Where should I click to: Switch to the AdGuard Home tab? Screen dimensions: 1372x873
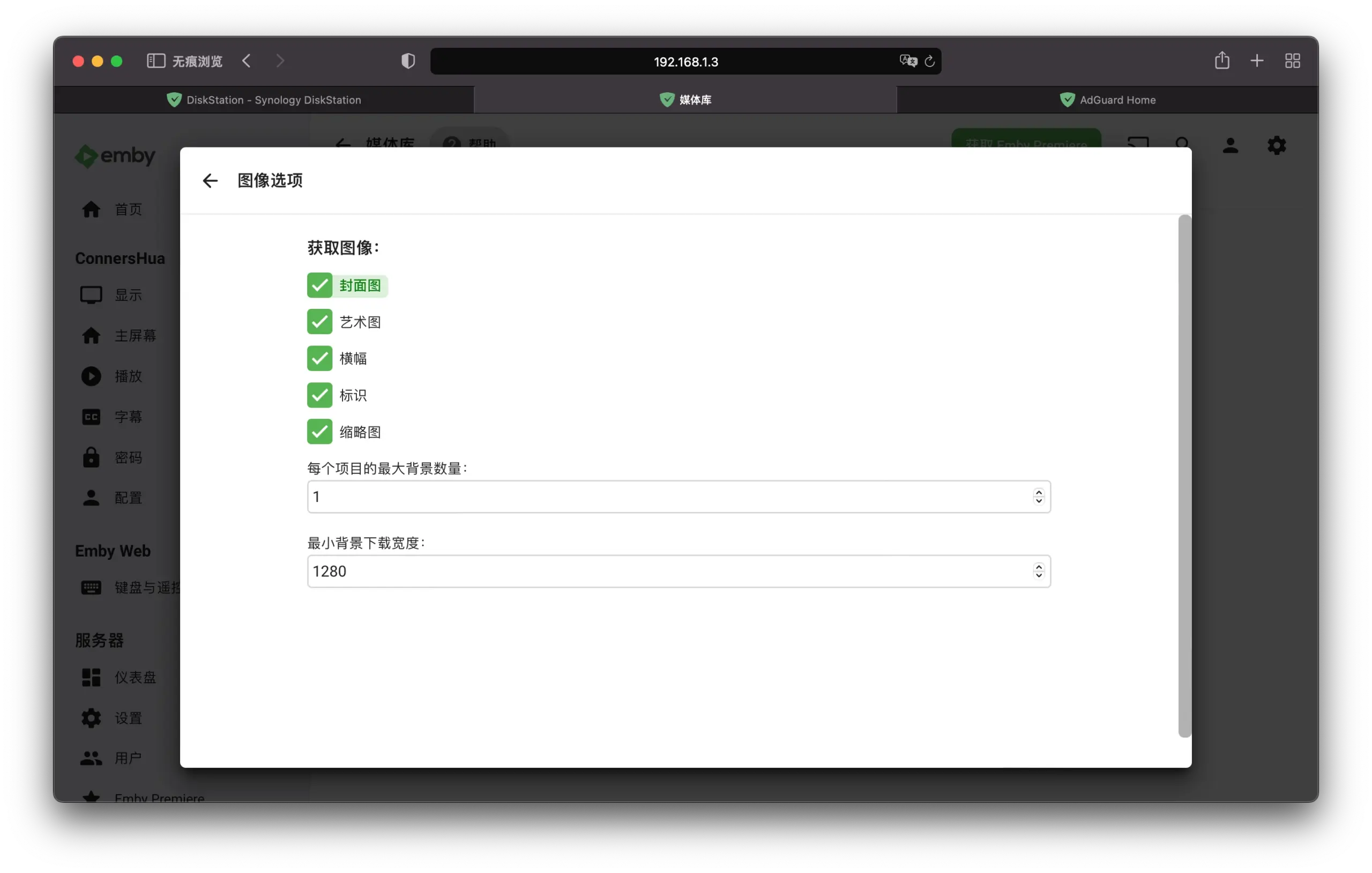click(1108, 100)
